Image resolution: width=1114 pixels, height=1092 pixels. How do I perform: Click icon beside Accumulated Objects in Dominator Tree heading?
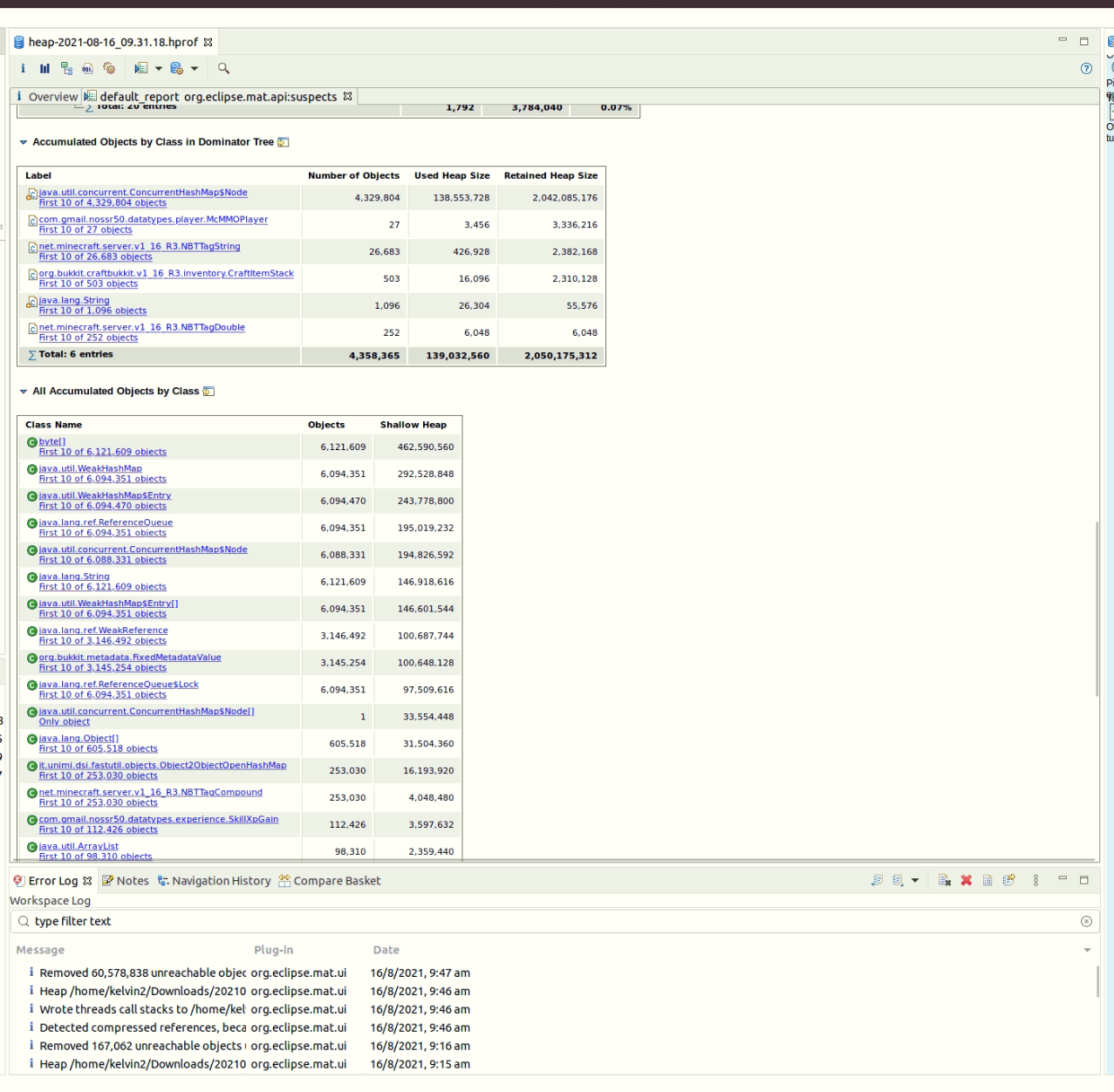coord(284,142)
